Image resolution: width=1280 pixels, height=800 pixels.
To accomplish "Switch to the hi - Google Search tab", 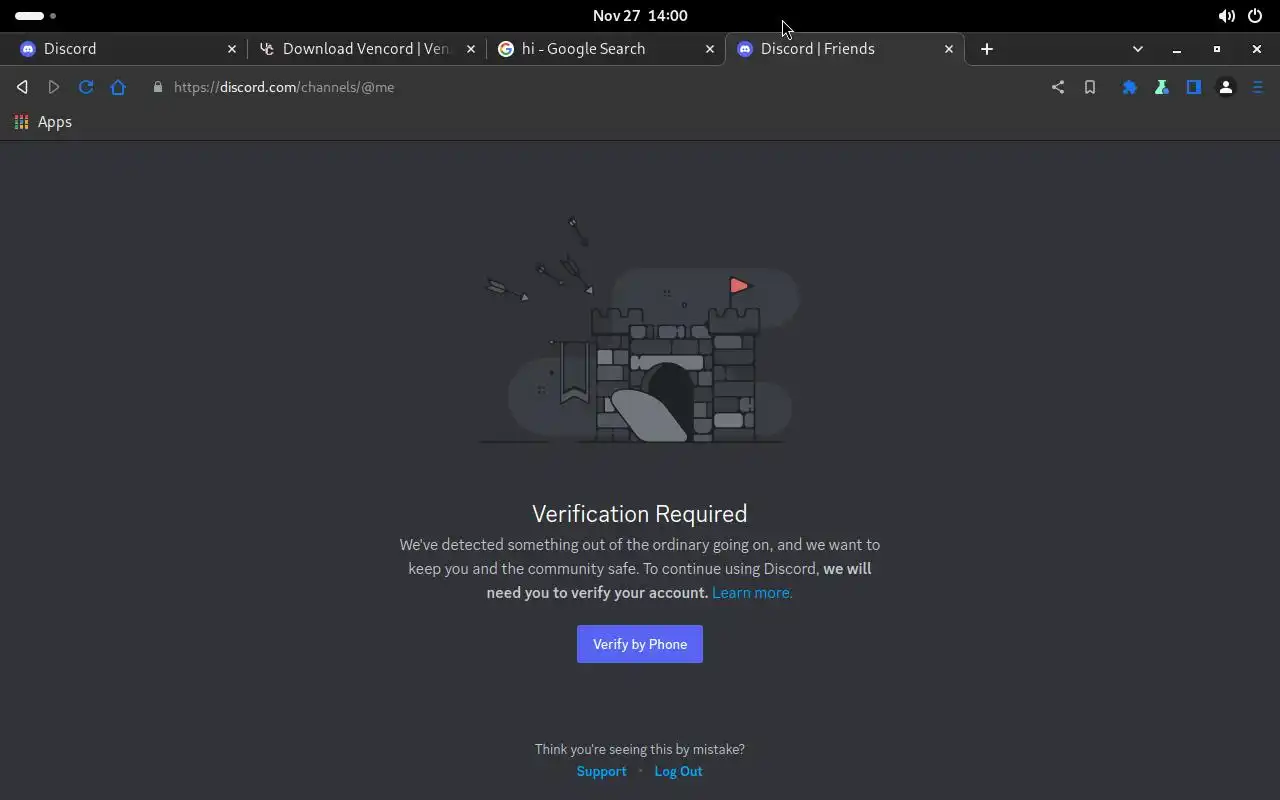I will [606, 49].
